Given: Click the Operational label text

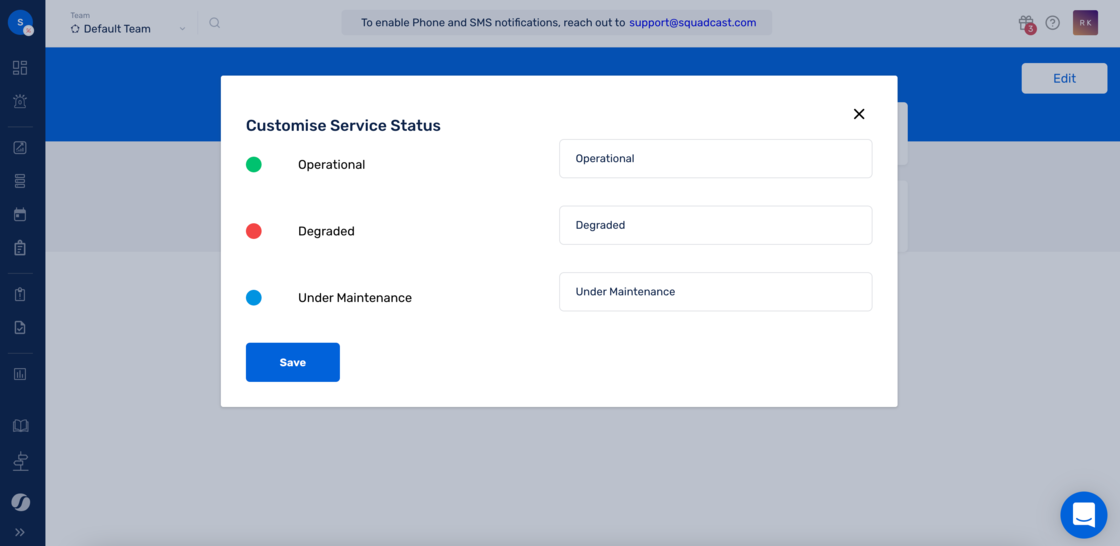Looking at the screenshot, I should pyautogui.click(x=331, y=164).
